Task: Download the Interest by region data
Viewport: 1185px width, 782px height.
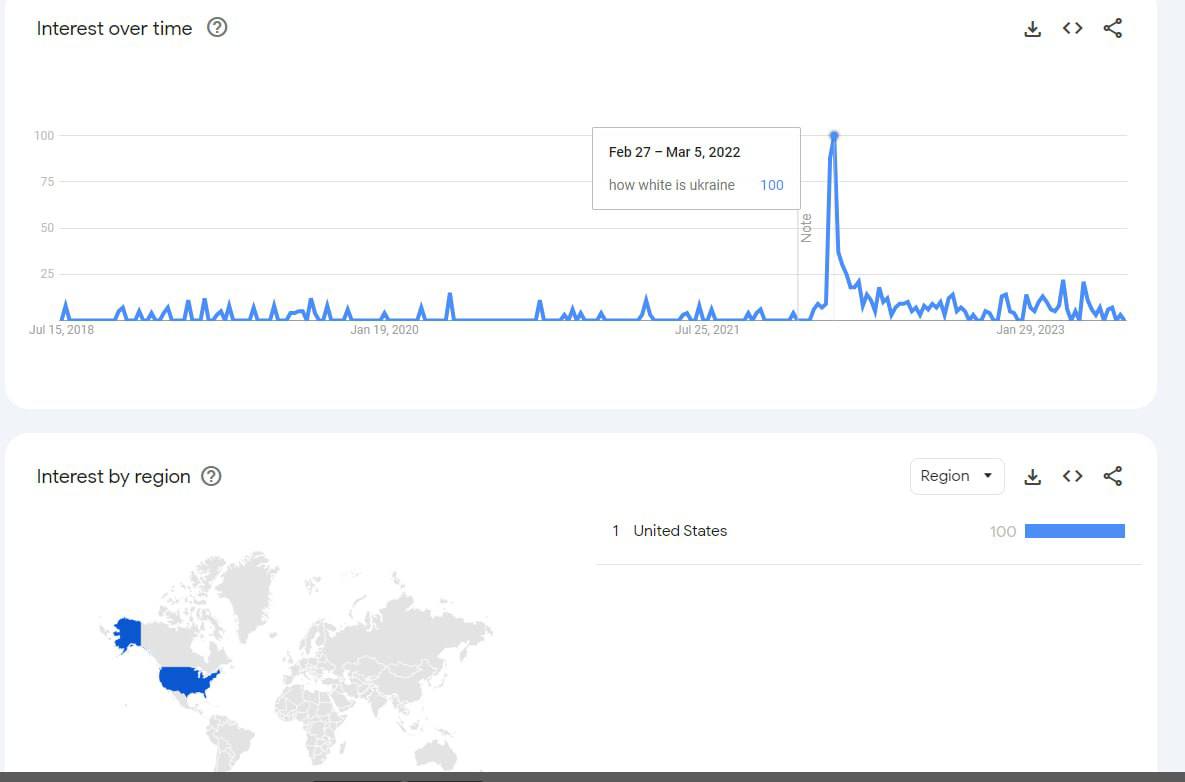Action: (1033, 477)
